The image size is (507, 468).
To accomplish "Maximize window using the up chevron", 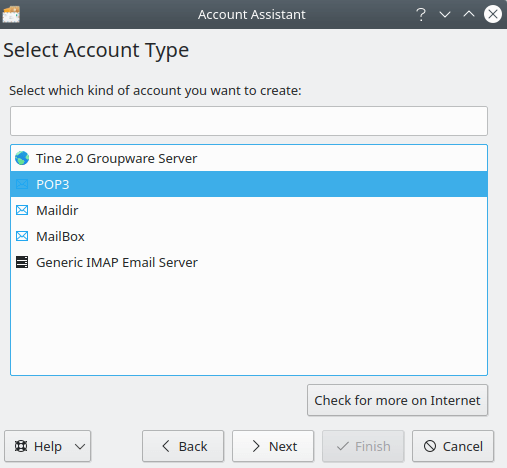I will click(x=469, y=14).
